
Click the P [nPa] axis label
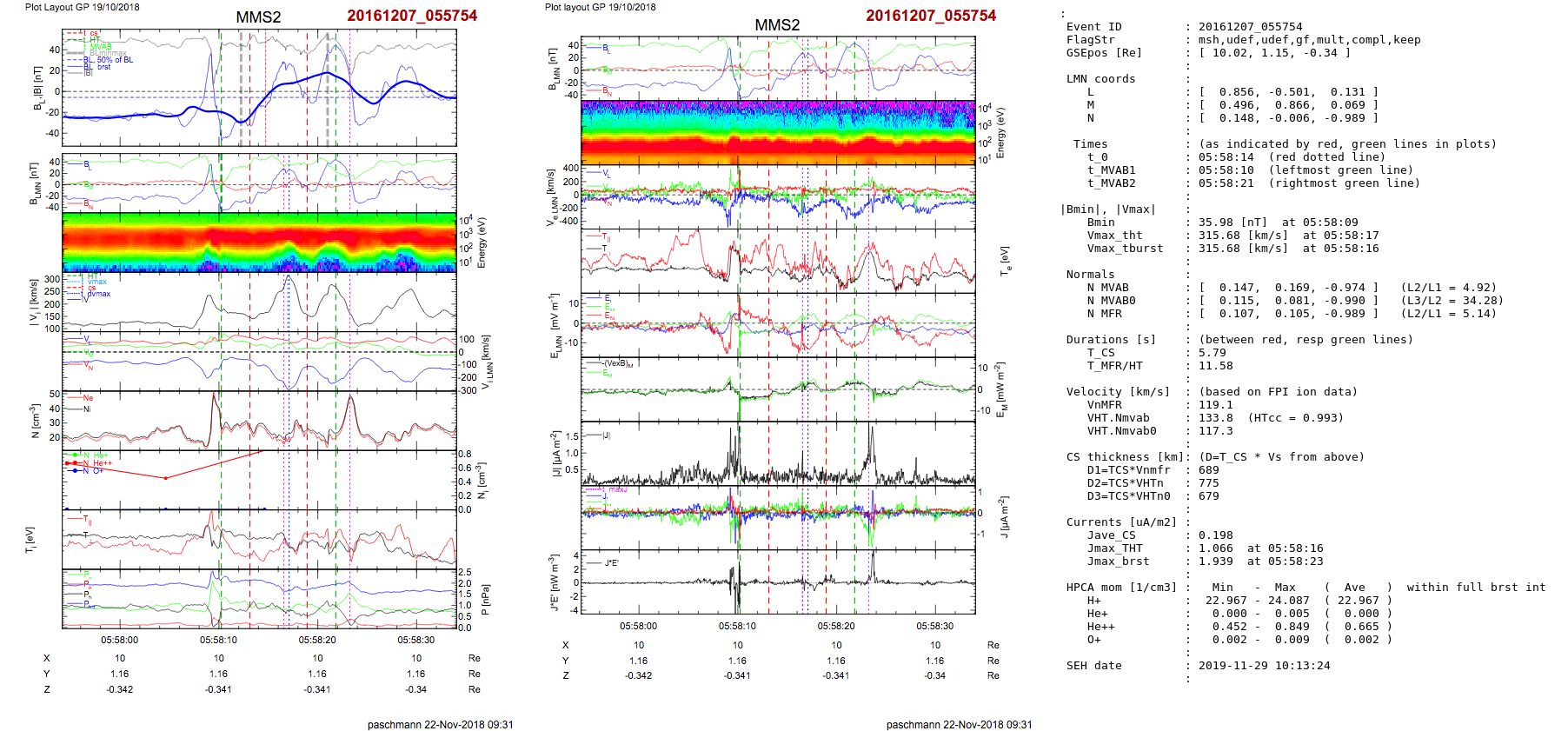pyautogui.click(x=485, y=599)
